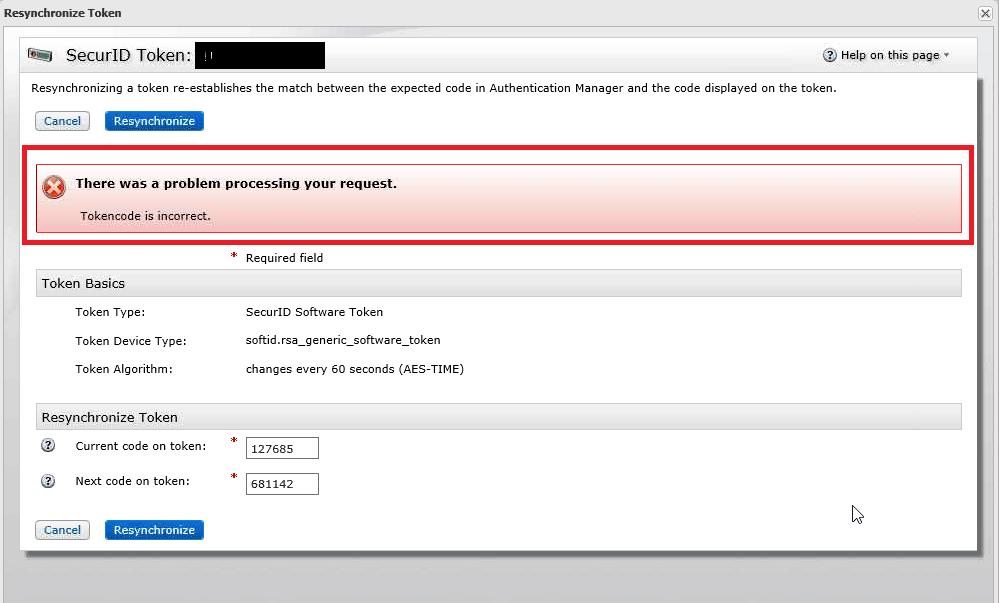Focus the Current code on token field
The image size is (999, 603).
[282, 448]
